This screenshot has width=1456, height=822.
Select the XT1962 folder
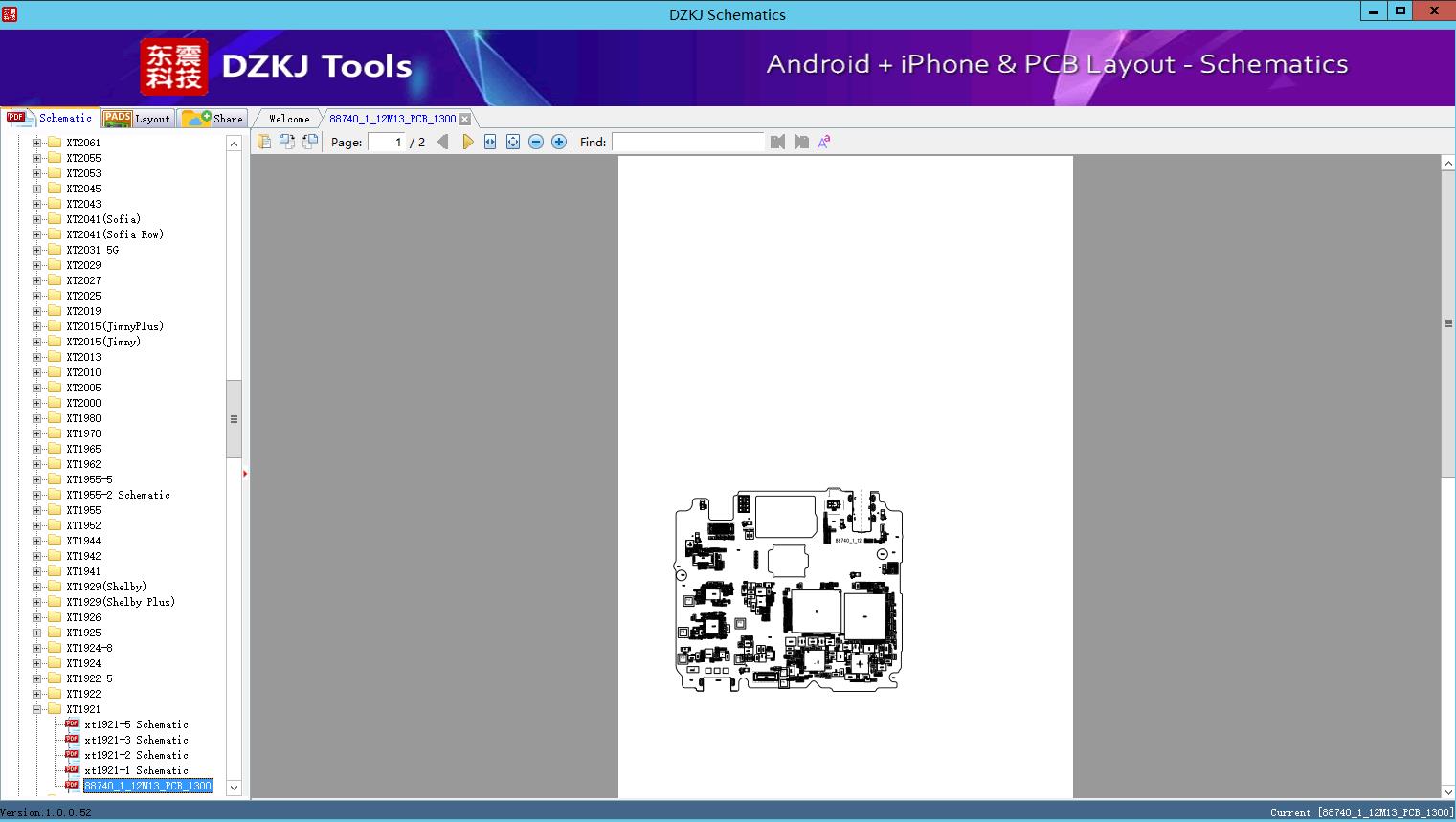(x=83, y=464)
